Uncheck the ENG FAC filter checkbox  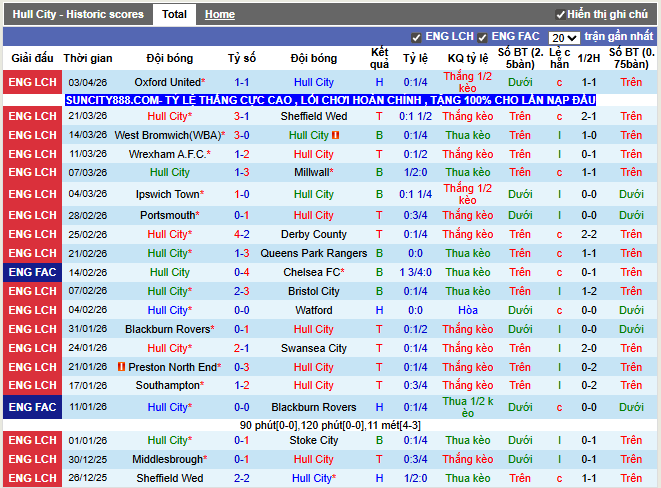pyautogui.click(x=483, y=37)
